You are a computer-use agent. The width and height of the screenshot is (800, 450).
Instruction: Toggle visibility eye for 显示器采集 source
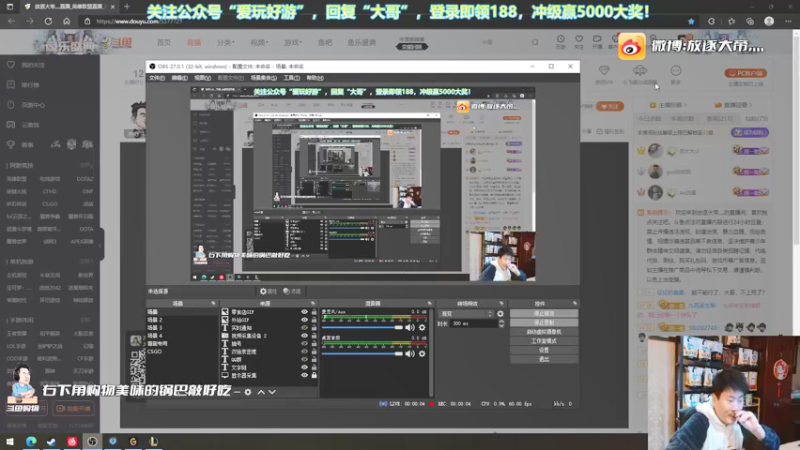coord(304,375)
